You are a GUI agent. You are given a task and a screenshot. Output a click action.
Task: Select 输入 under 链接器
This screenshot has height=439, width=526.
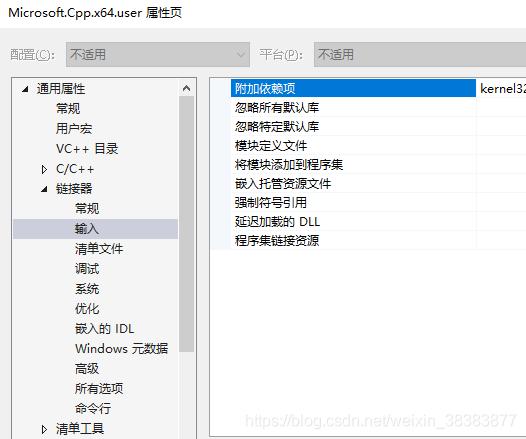tap(87, 229)
